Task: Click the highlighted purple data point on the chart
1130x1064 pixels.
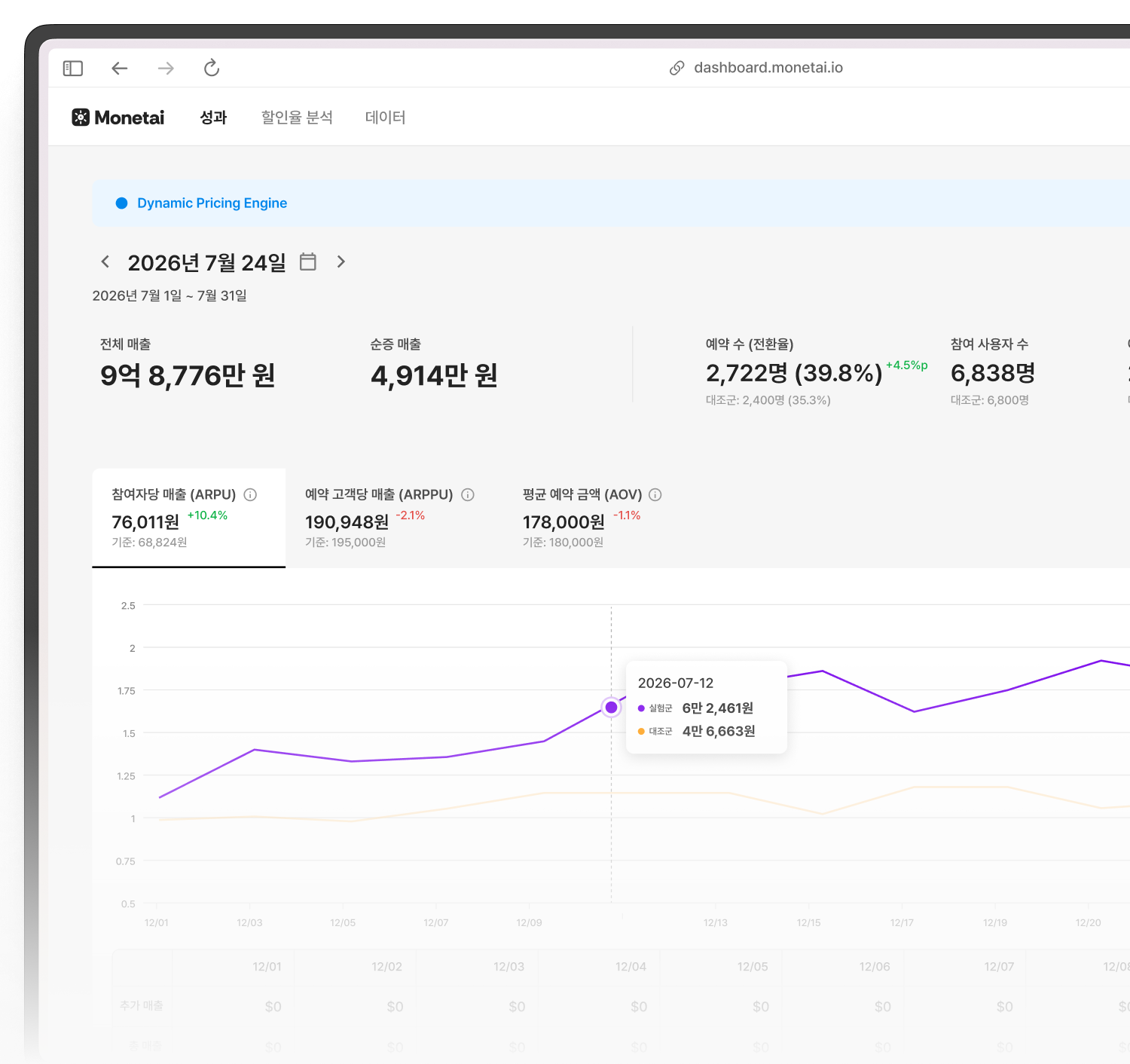Action: pyautogui.click(x=612, y=708)
